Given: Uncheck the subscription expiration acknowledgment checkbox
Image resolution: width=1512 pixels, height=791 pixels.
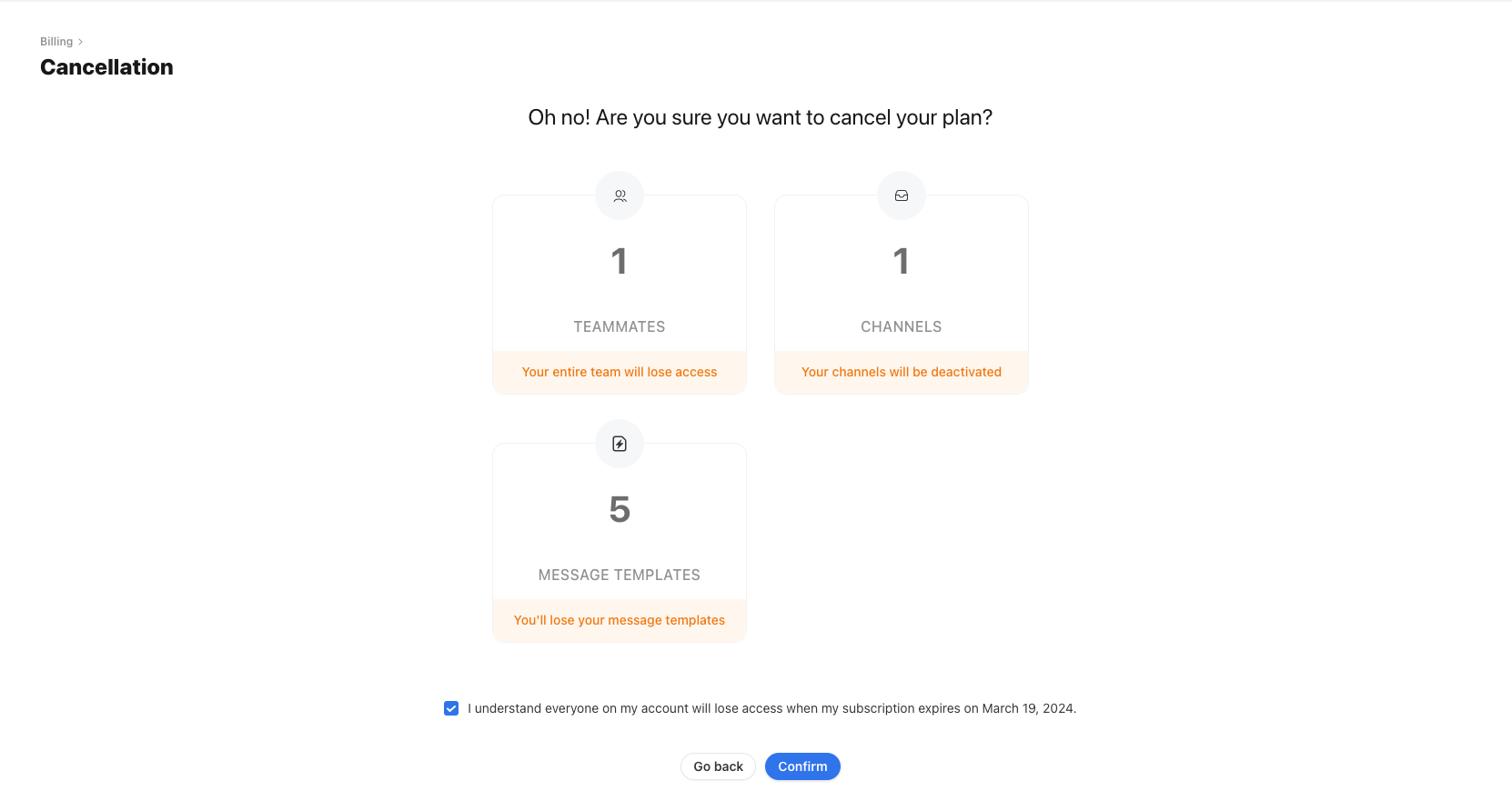Looking at the screenshot, I should coord(451,708).
